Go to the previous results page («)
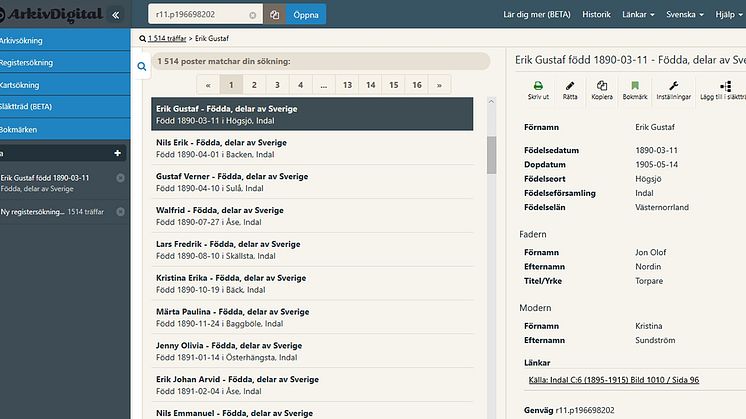This screenshot has height=419, width=746. coord(208,85)
